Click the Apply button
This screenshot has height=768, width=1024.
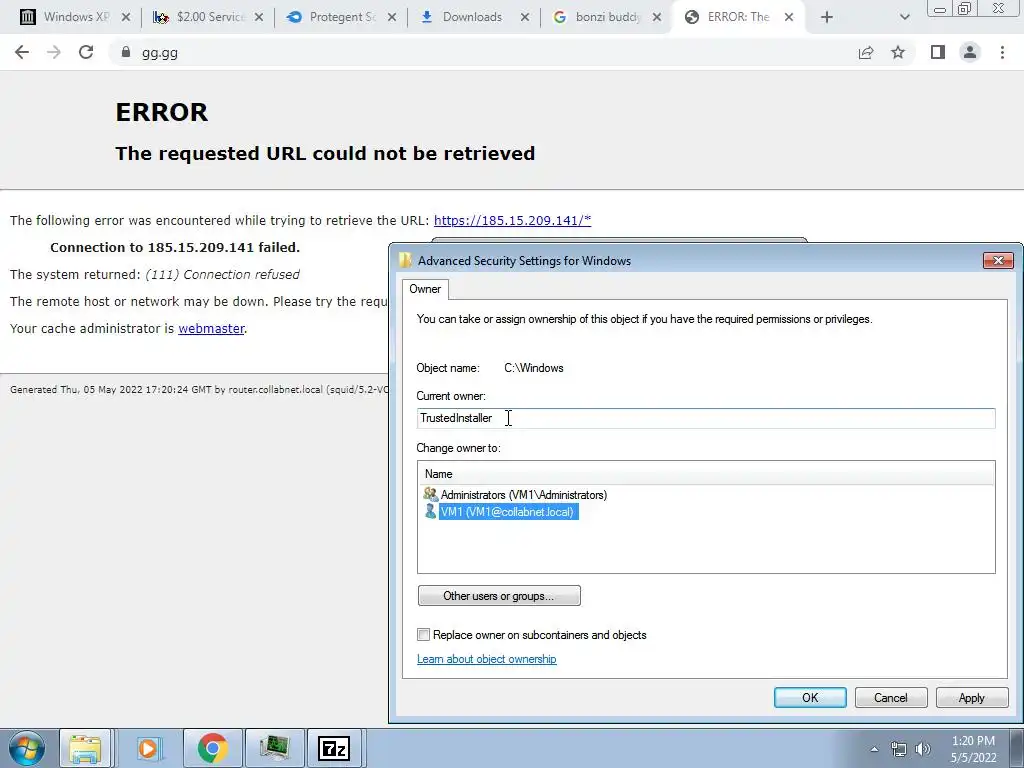971,697
